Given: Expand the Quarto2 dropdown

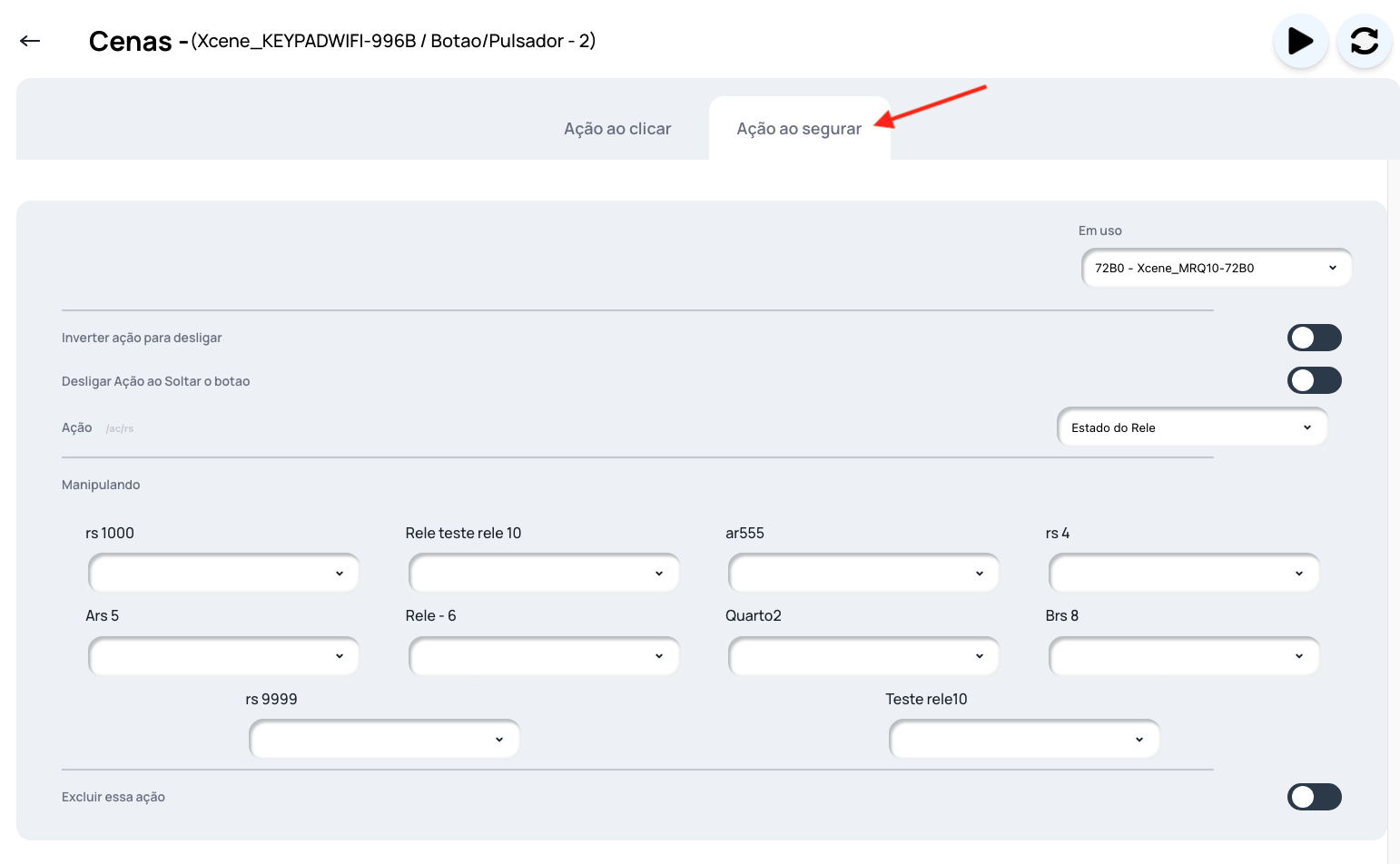Looking at the screenshot, I should pyautogui.click(x=863, y=656).
